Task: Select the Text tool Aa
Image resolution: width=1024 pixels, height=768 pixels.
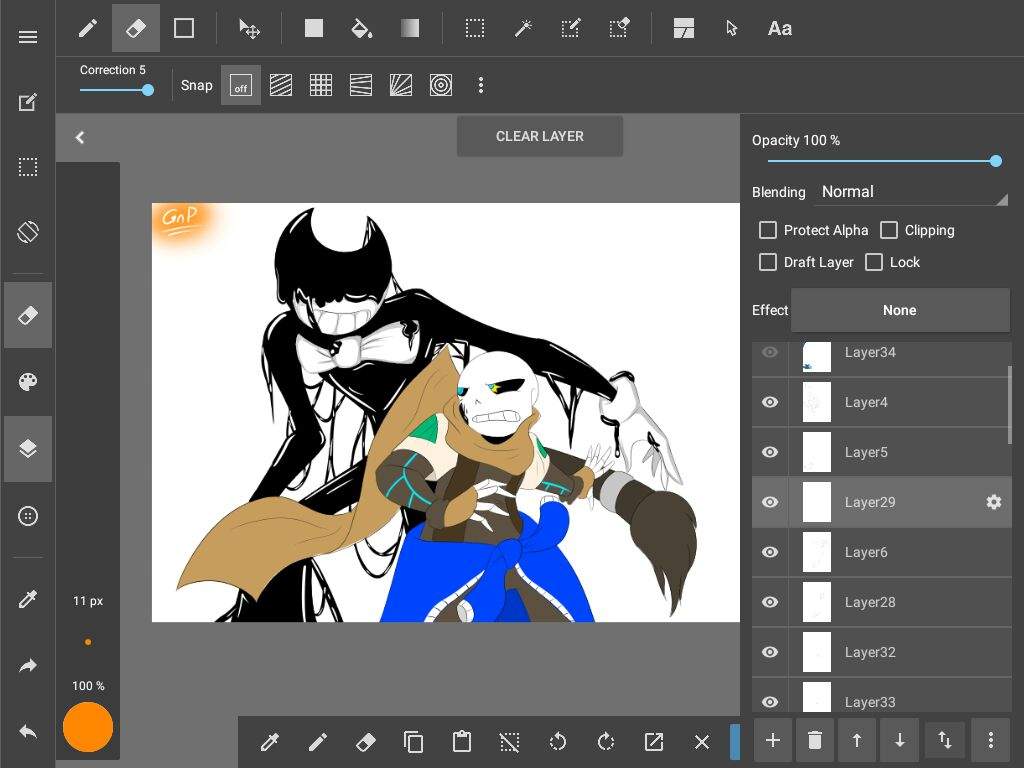Action: pos(780,29)
